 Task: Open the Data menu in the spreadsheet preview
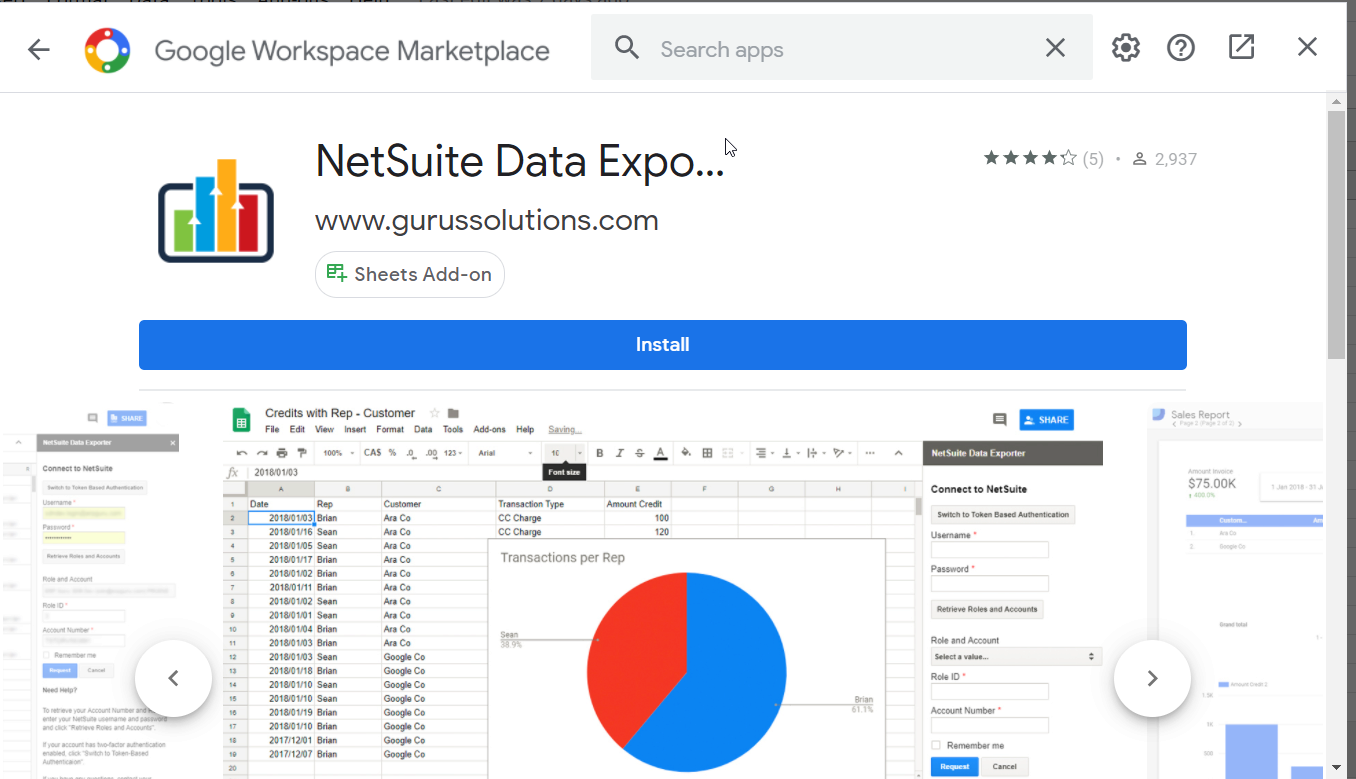pyautogui.click(x=423, y=428)
